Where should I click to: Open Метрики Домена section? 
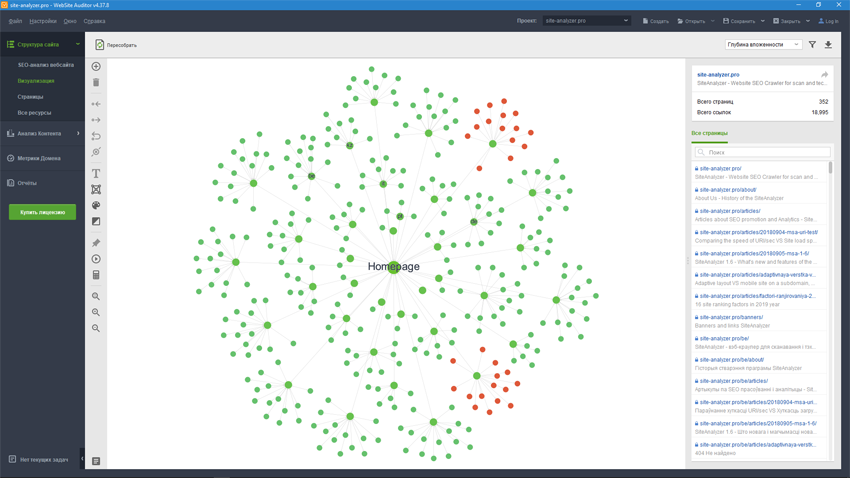tap(38, 158)
